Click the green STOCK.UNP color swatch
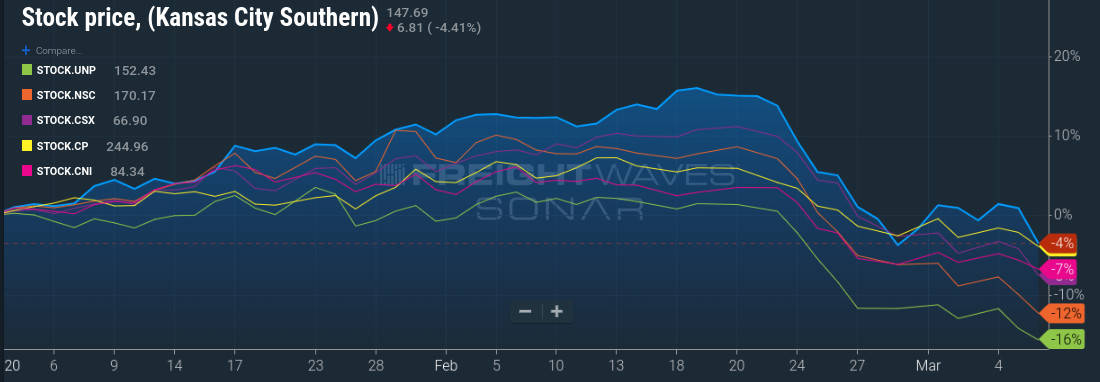 [x=27, y=70]
